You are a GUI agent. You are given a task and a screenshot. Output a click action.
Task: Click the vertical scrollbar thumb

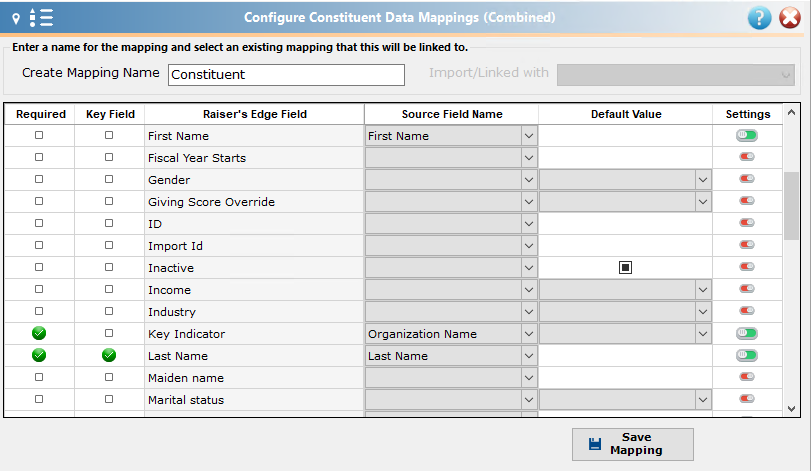tap(791, 206)
